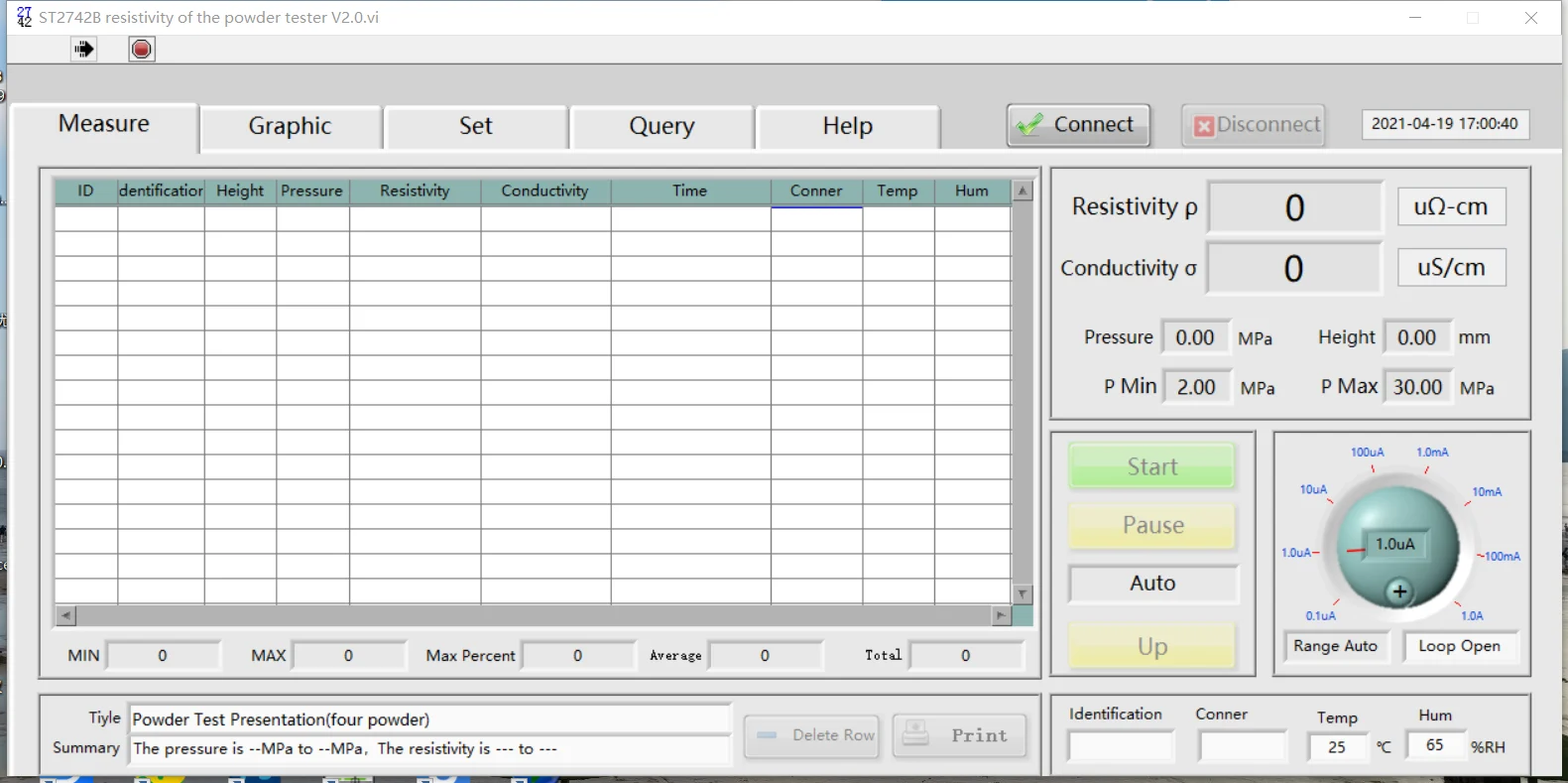Viewport: 1568px width, 783px height.
Task: Click the Temp column header
Action: (899, 192)
